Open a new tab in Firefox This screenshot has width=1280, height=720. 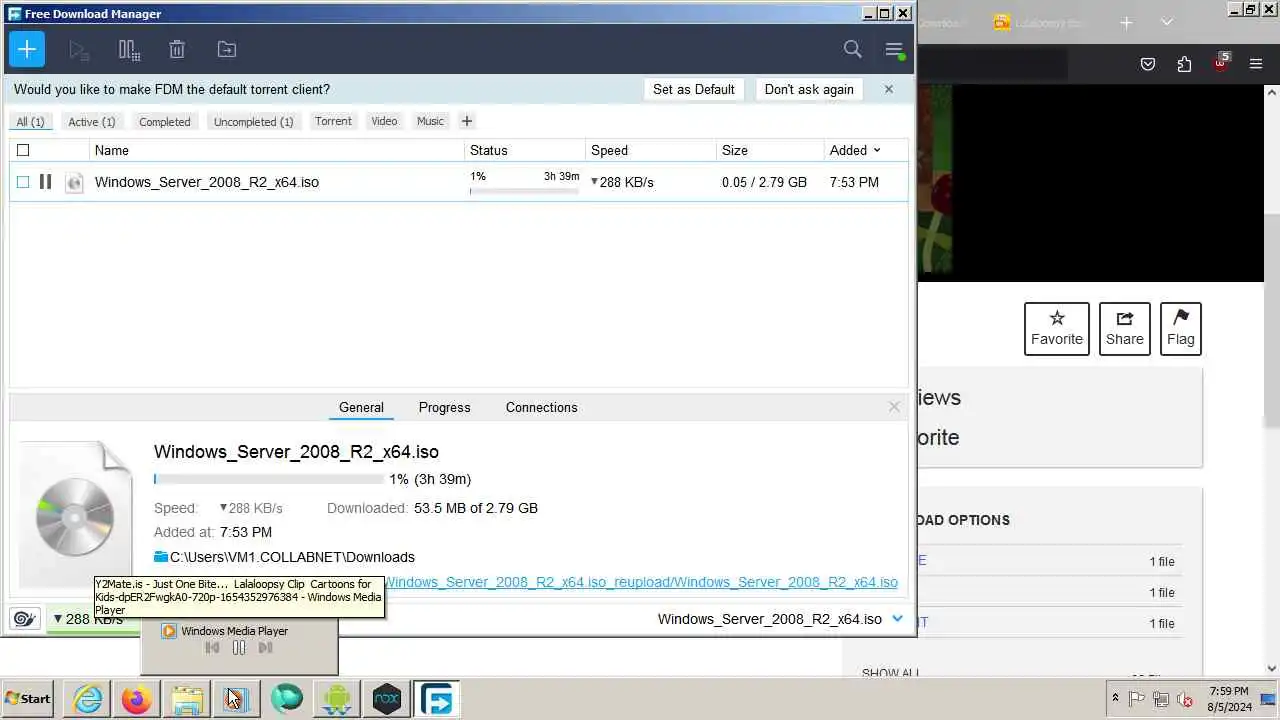point(1126,22)
